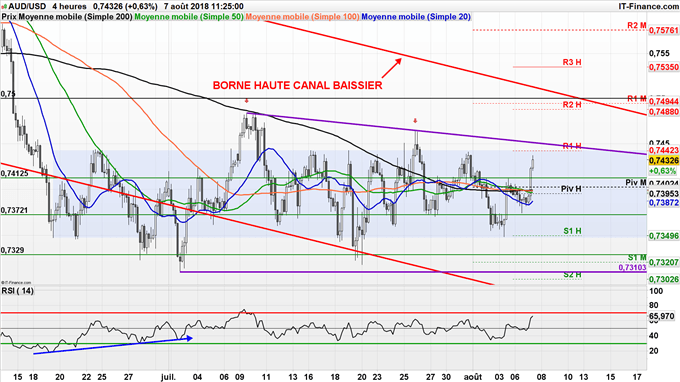
Task: Select the R2 M resistance label
Action: 637,26
